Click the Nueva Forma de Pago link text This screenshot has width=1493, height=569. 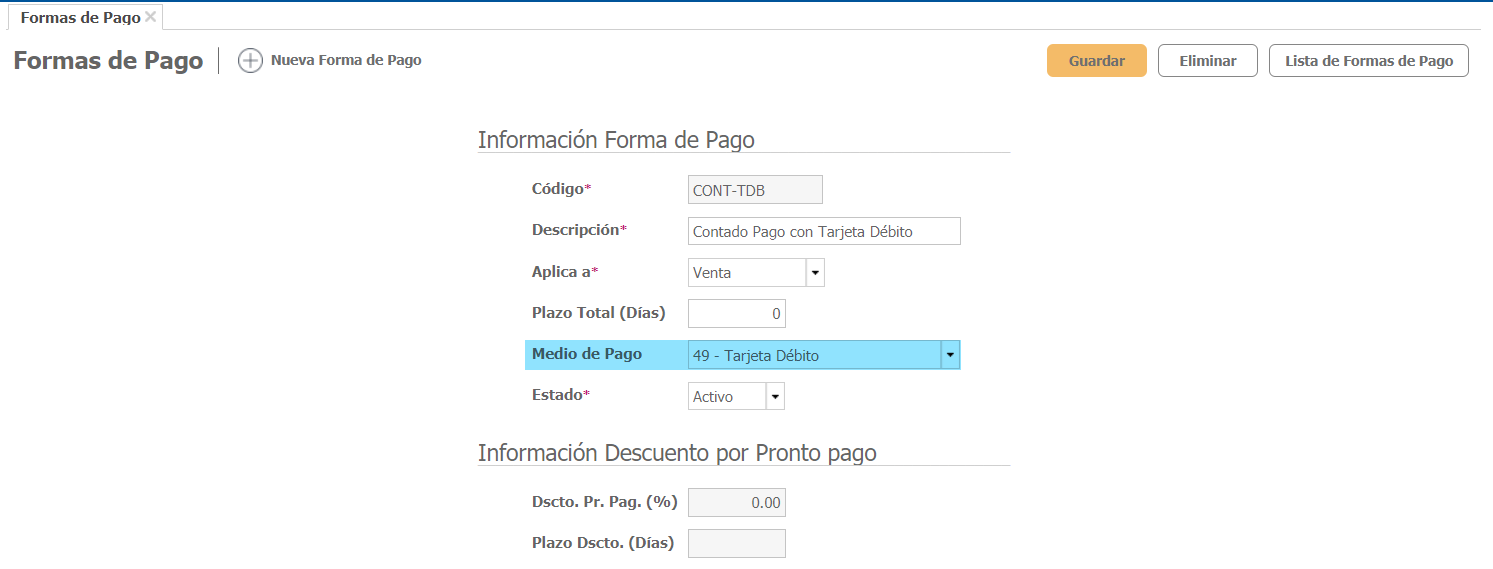346,60
